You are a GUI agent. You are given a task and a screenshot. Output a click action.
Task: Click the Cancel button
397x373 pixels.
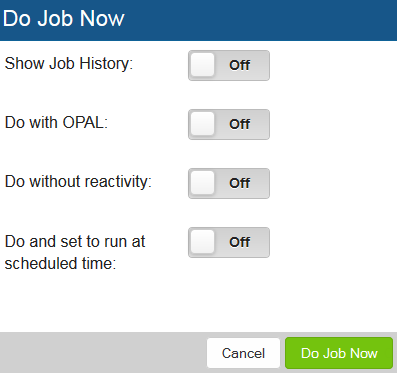pyautogui.click(x=243, y=353)
